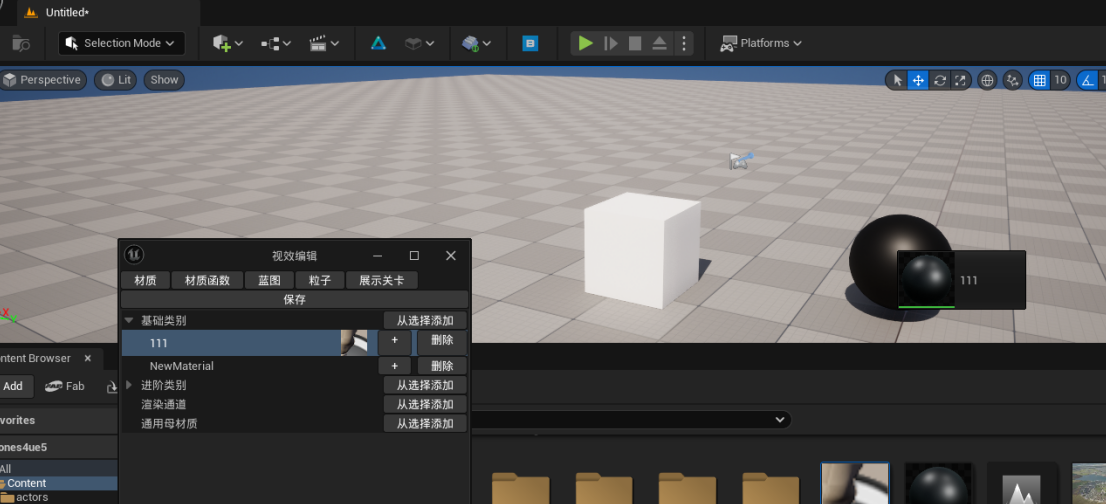This screenshot has width=1106, height=504.
Task: Select the translate (move) gizmo tool
Action: click(918, 80)
